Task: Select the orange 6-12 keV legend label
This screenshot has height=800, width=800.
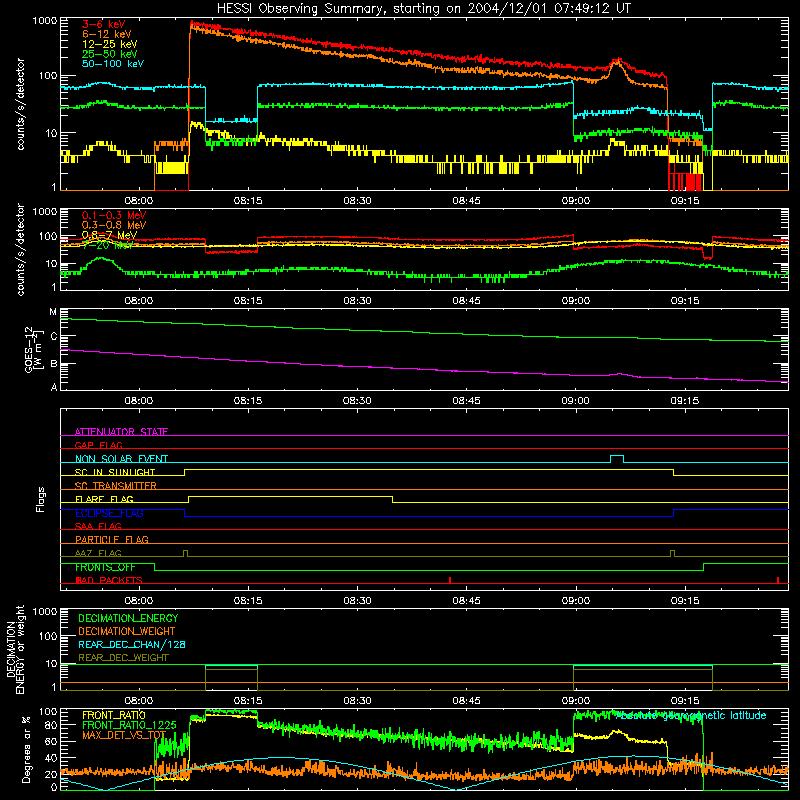Action: click(x=107, y=34)
